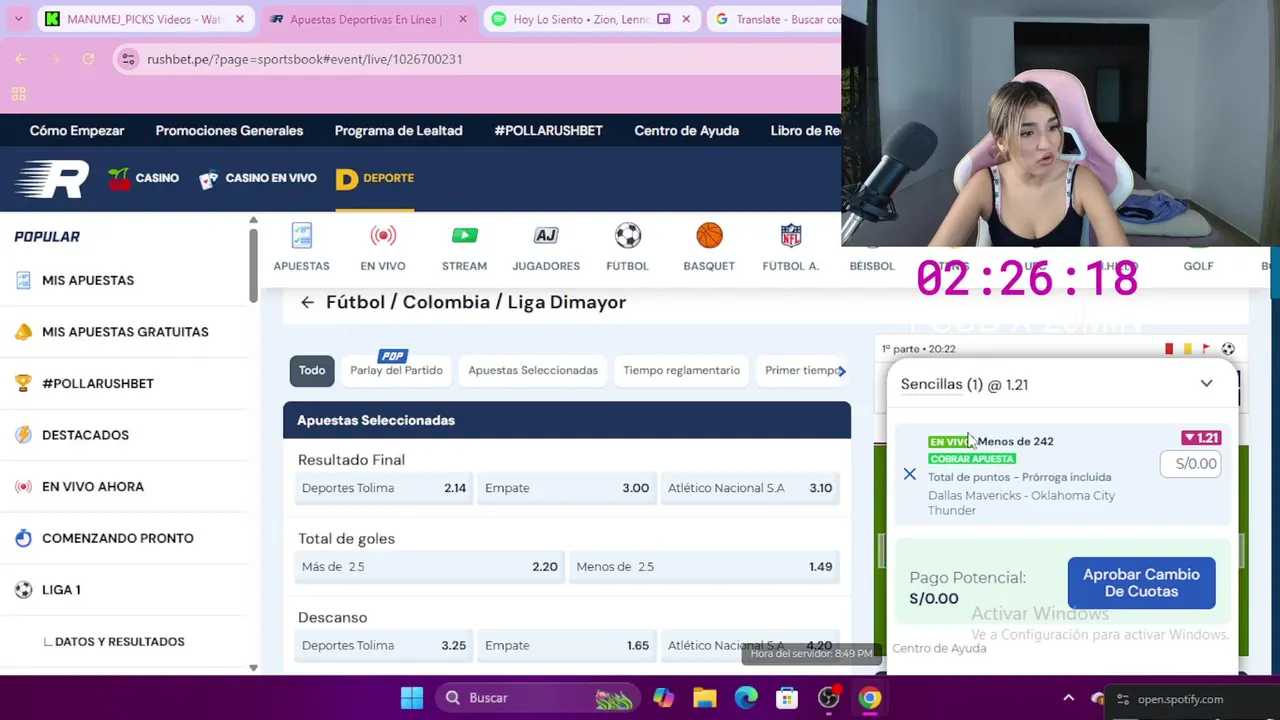This screenshot has height=720, width=1280.
Task: Close the Apuestas Deportivas browser tab
Action: pyautogui.click(x=463, y=19)
